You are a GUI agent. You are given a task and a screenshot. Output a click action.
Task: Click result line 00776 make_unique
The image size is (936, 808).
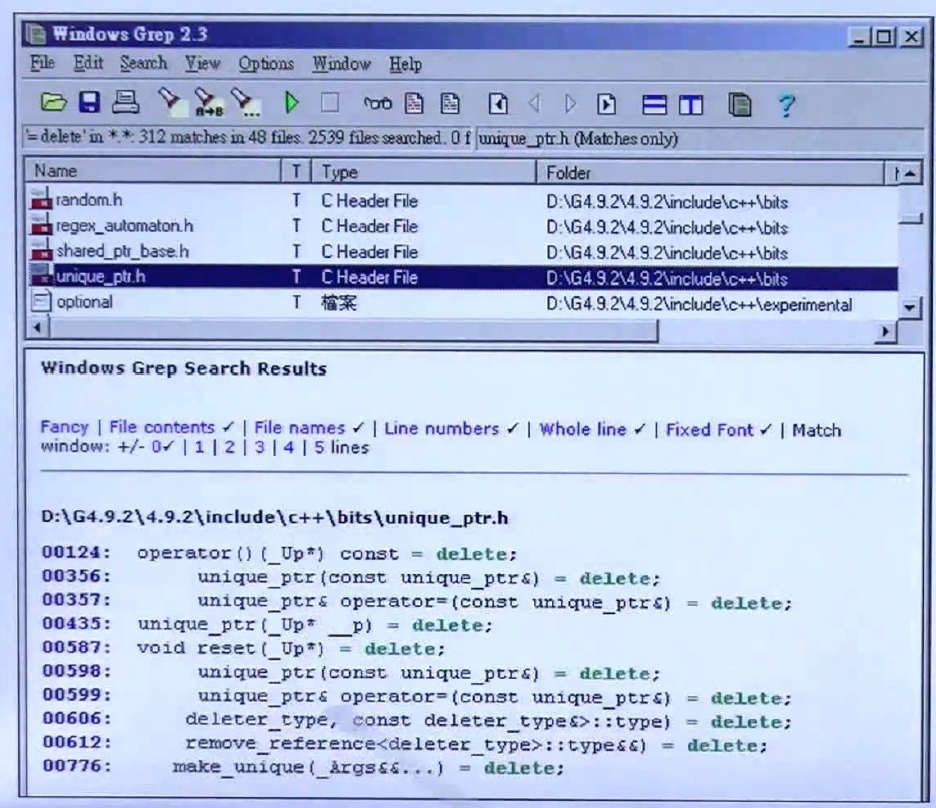tap(303, 767)
